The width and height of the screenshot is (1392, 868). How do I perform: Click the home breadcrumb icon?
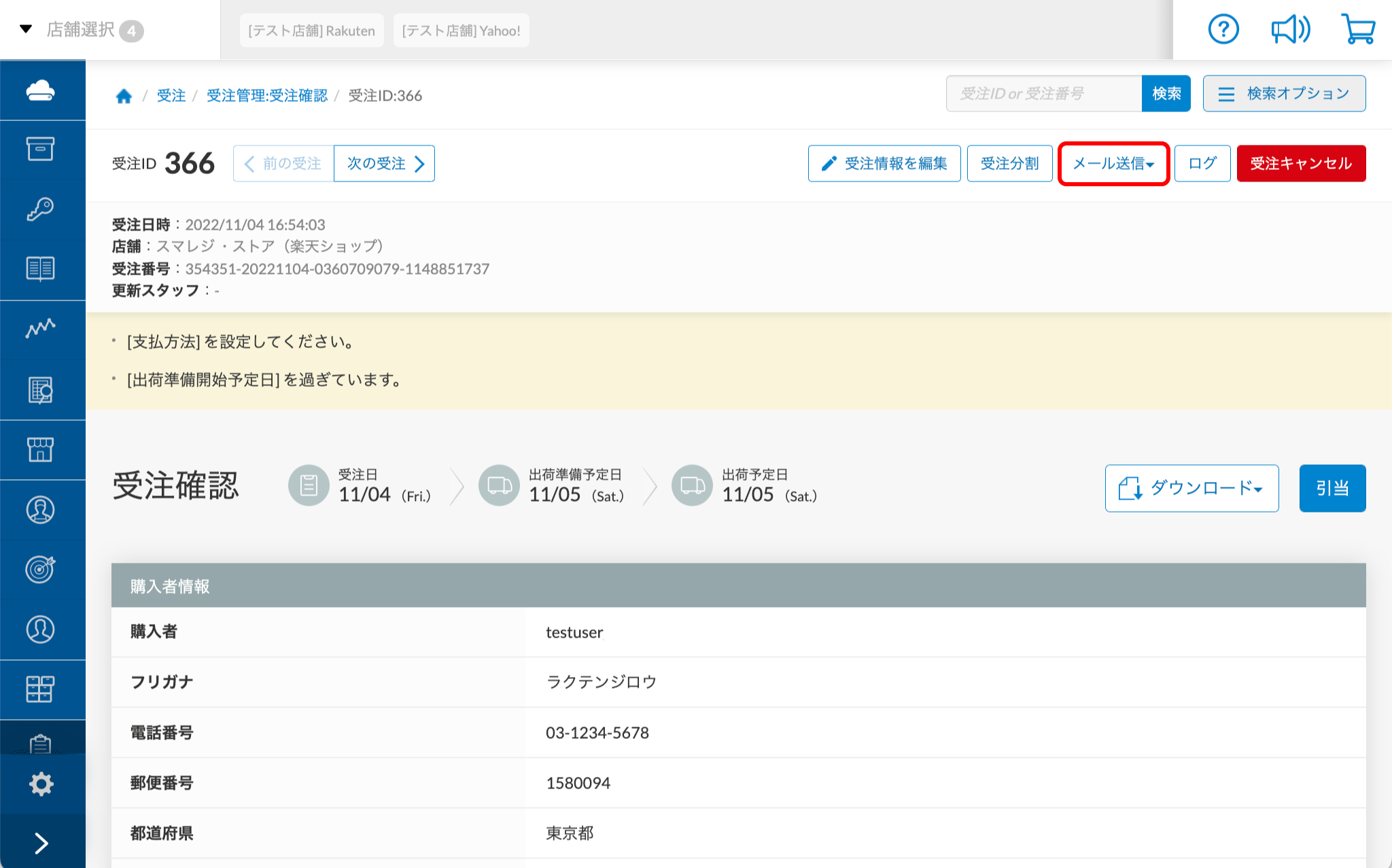[x=124, y=96]
